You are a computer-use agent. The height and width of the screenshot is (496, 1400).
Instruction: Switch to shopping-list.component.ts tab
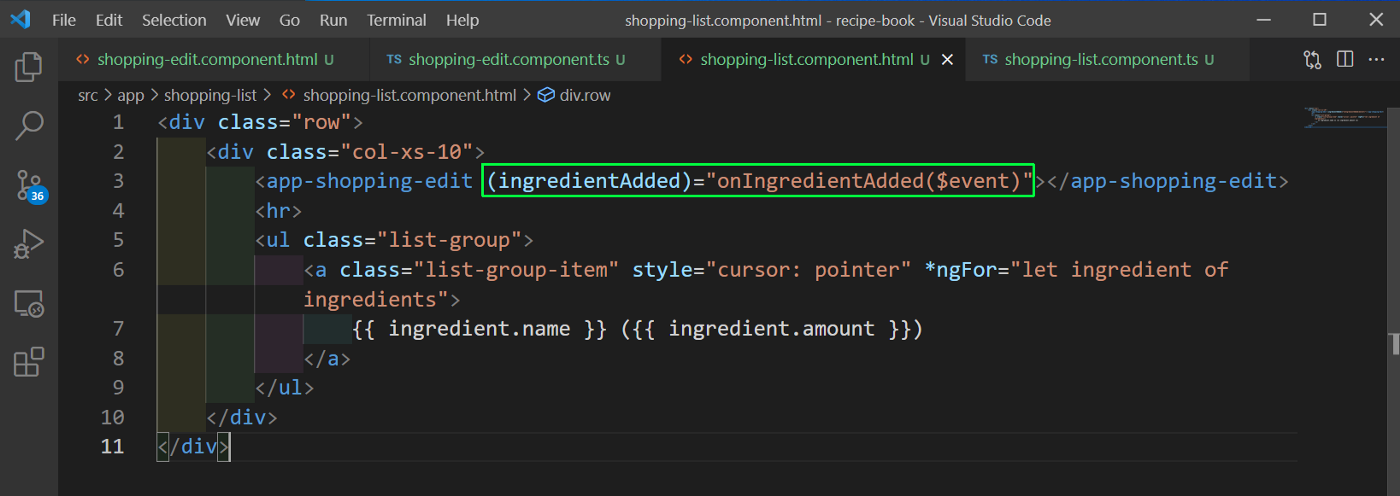tap(1107, 60)
